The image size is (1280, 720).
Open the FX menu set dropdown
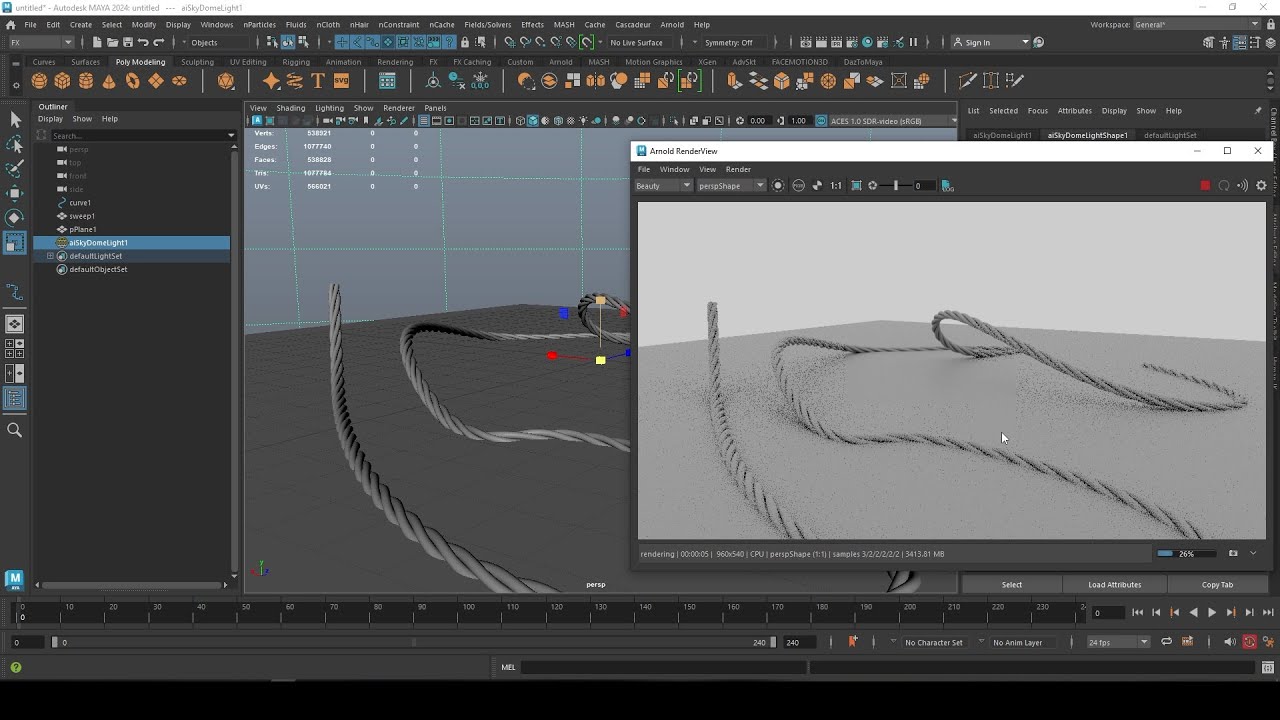pos(40,42)
